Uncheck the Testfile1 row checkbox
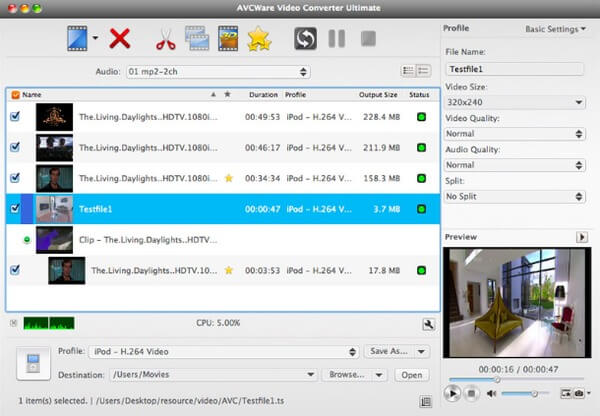 coord(15,208)
